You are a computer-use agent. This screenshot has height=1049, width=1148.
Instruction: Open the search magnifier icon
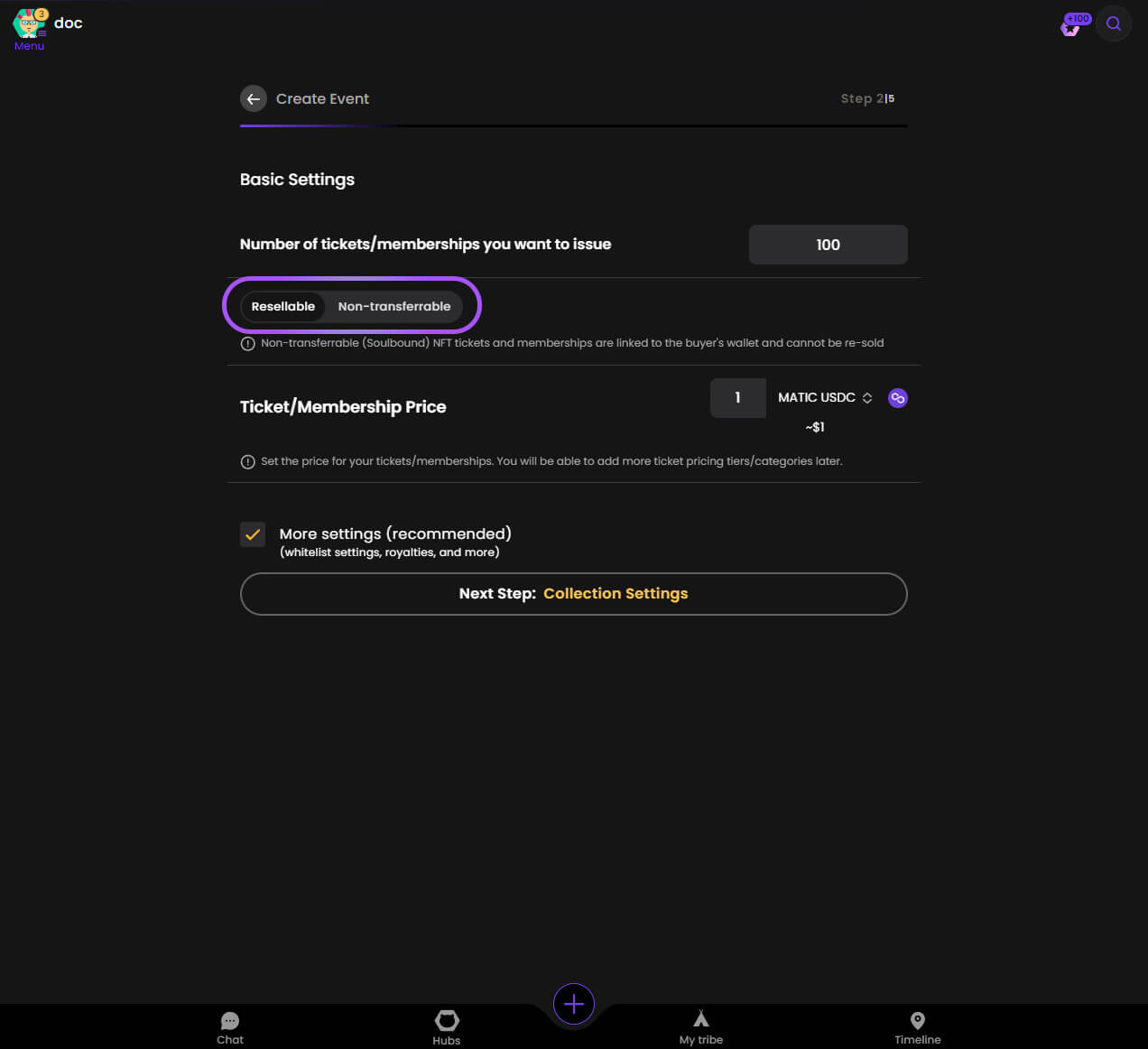point(1114,24)
